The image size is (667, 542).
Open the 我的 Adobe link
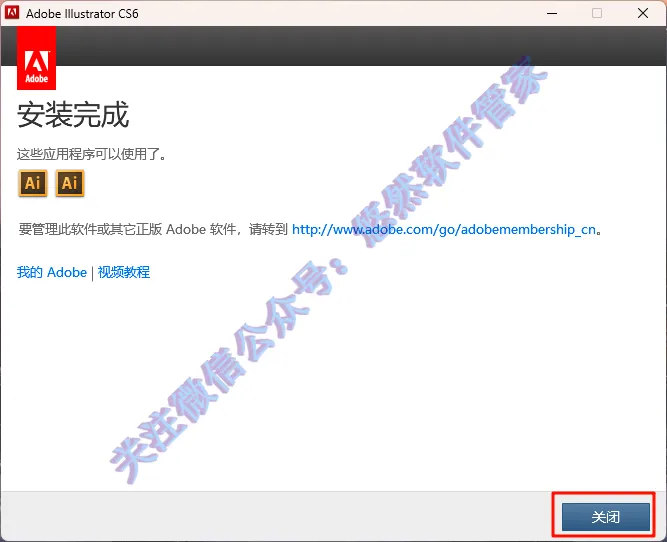pyautogui.click(x=51, y=272)
